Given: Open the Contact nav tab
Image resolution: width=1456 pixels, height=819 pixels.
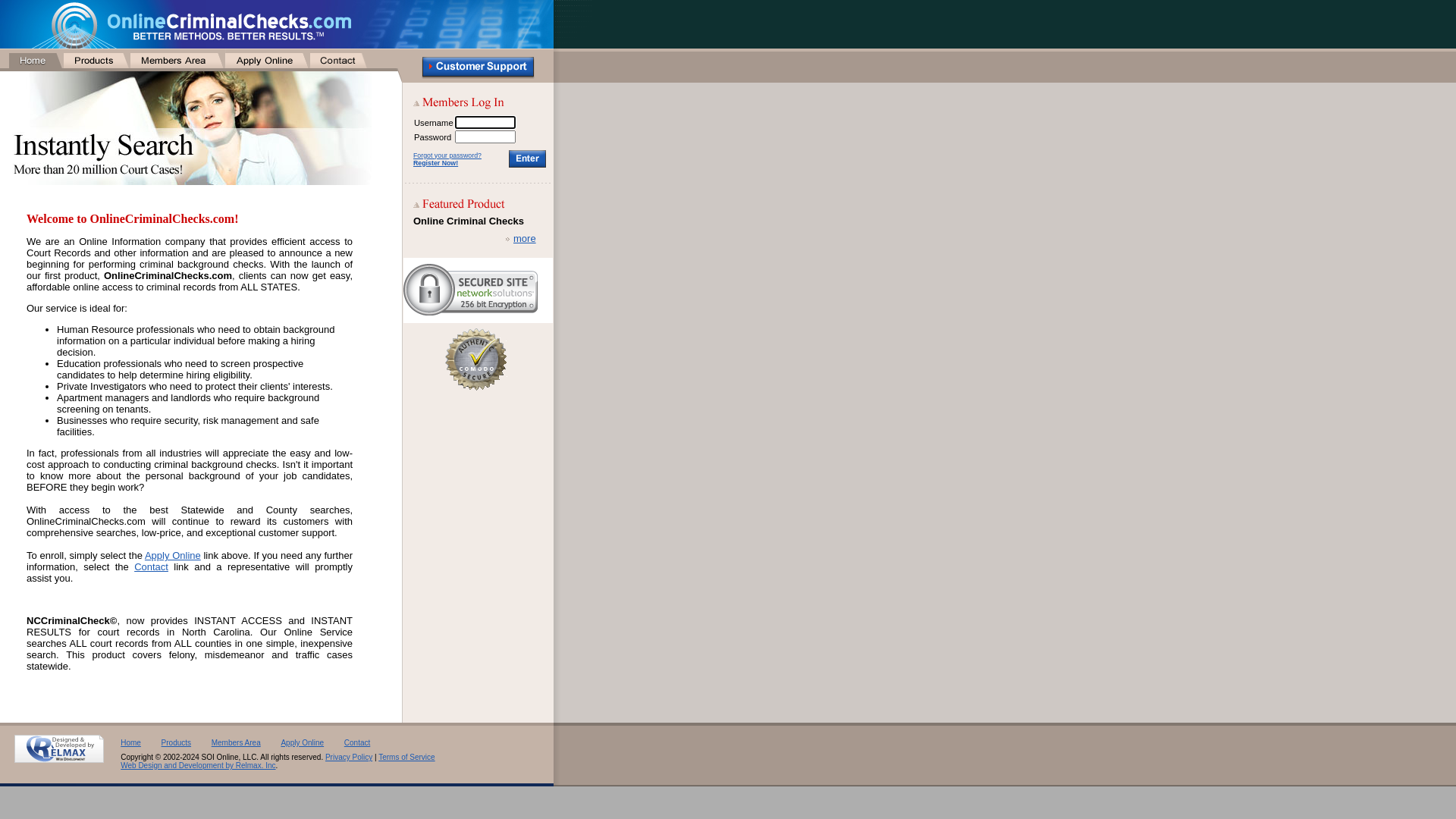Looking at the screenshot, I should pyautogui.click(x=337, y=61).
